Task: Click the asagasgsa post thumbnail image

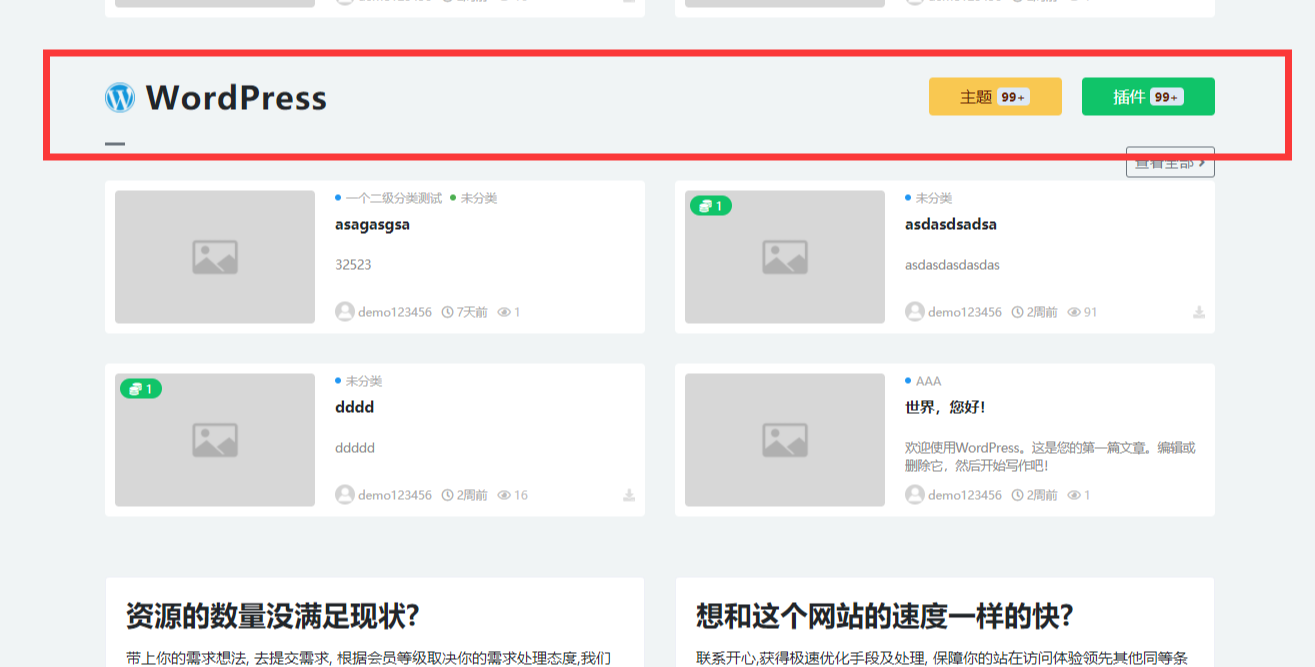Action: 215,257
